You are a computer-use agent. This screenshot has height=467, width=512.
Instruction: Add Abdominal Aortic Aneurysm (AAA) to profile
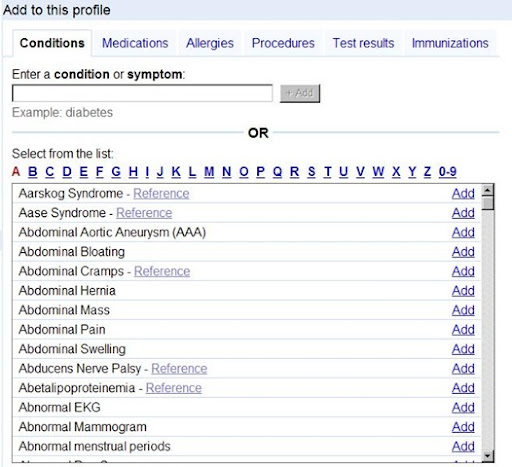pyautogui.click(x=463, y=232)
